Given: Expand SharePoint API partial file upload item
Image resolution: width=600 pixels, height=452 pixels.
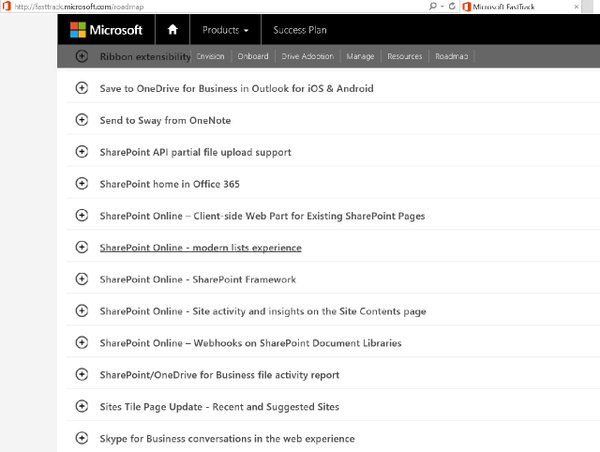Looking at the screenshot, I should pyautogui.click(x=196, y=152).
